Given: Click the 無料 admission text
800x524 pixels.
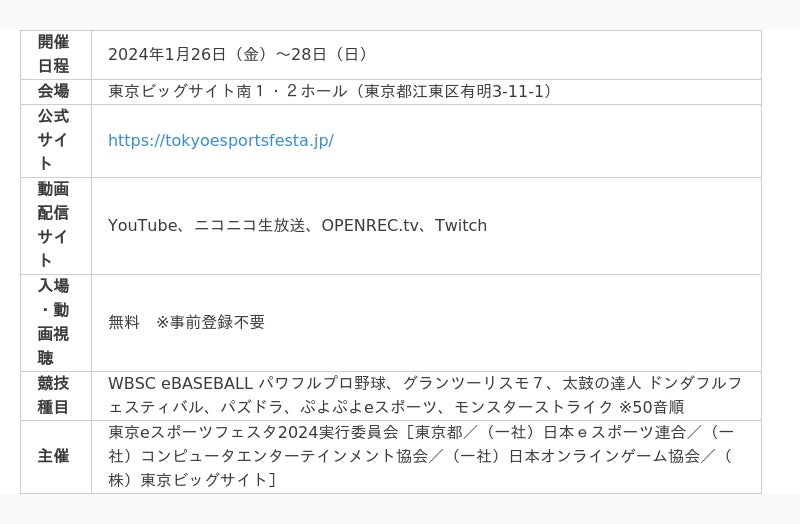Looking at the screenshot, I should [x=124, y=323].
